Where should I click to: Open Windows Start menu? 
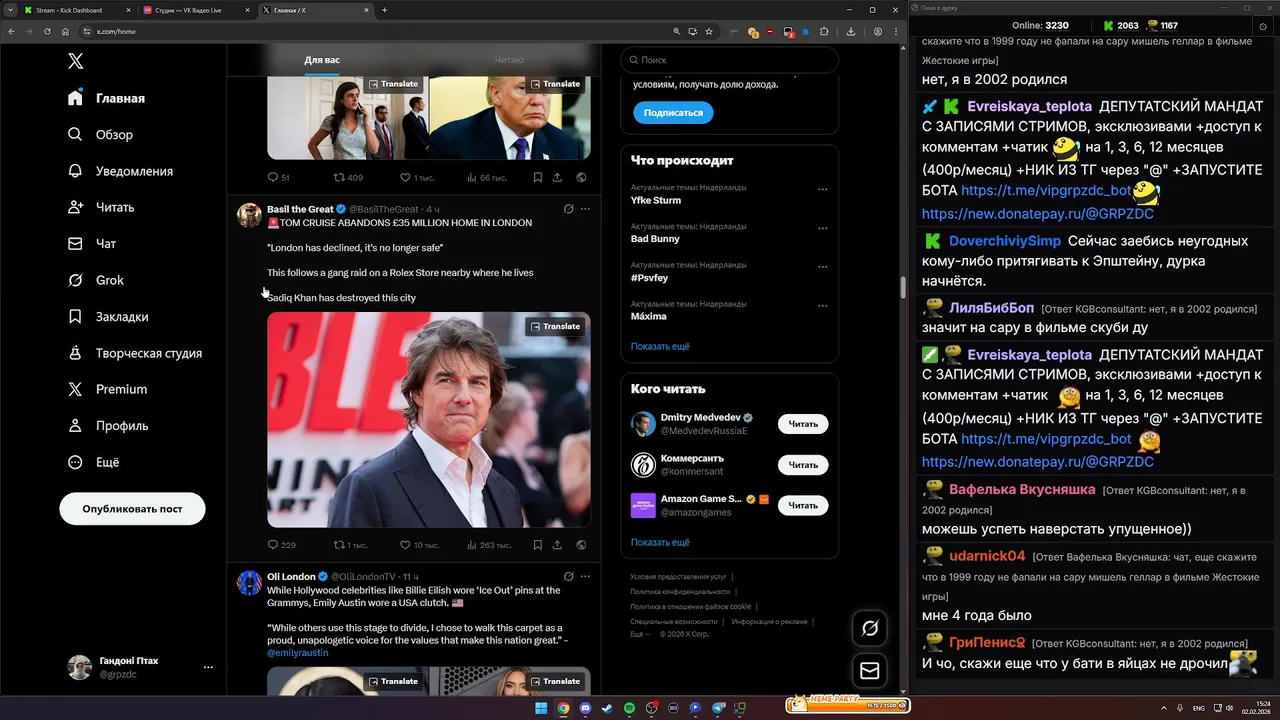tap(541, 708)
